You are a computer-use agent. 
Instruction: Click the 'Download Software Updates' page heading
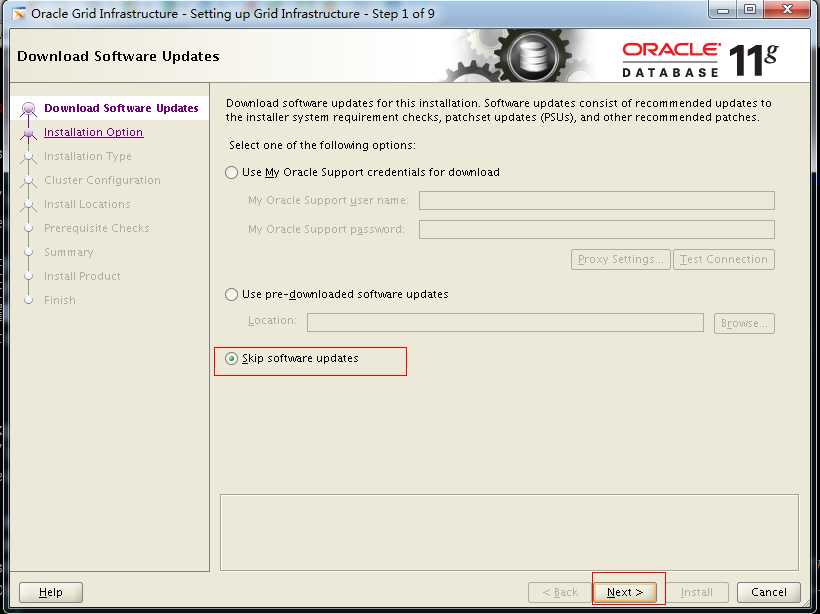(x=118, y=56)
